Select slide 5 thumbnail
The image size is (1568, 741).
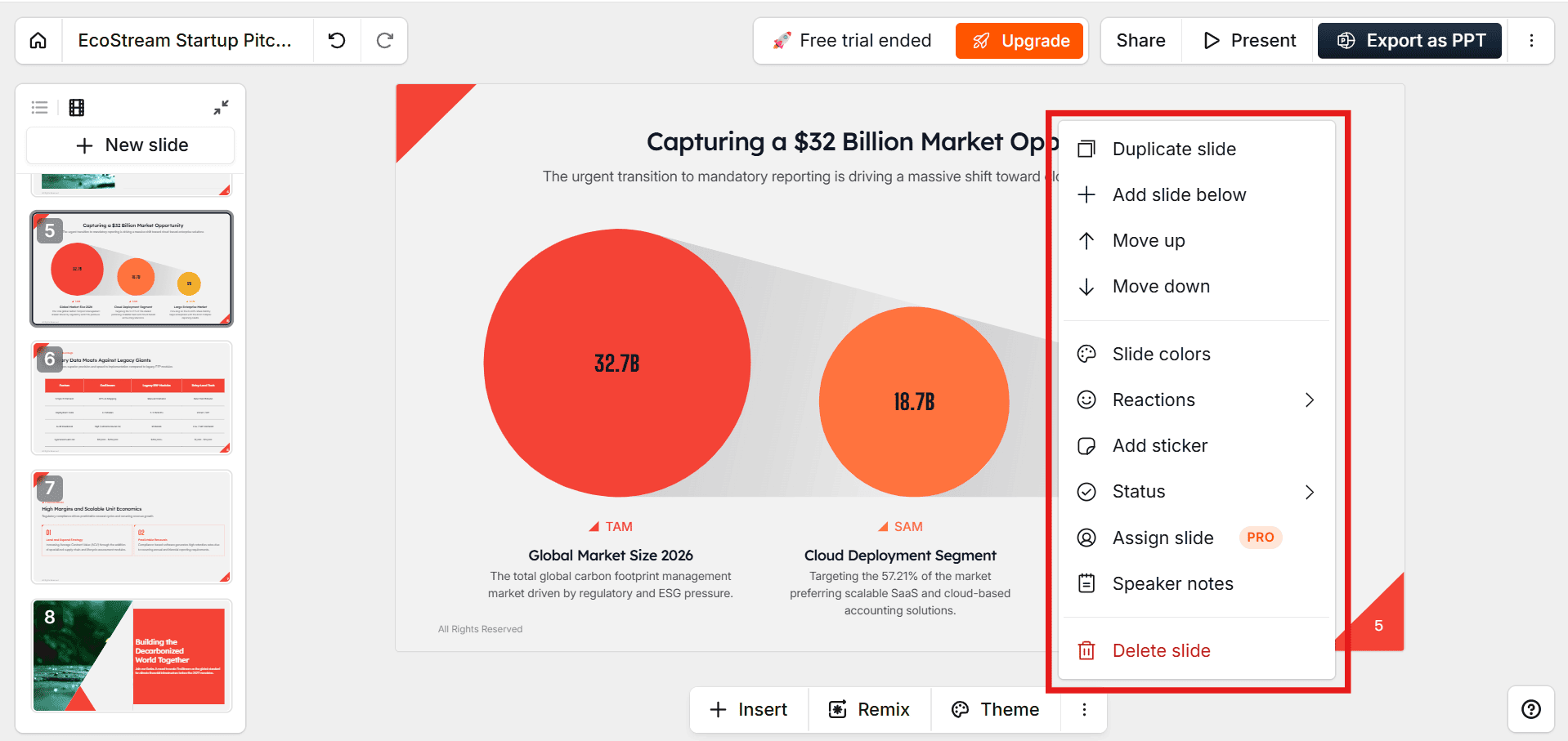click(132, 269)
